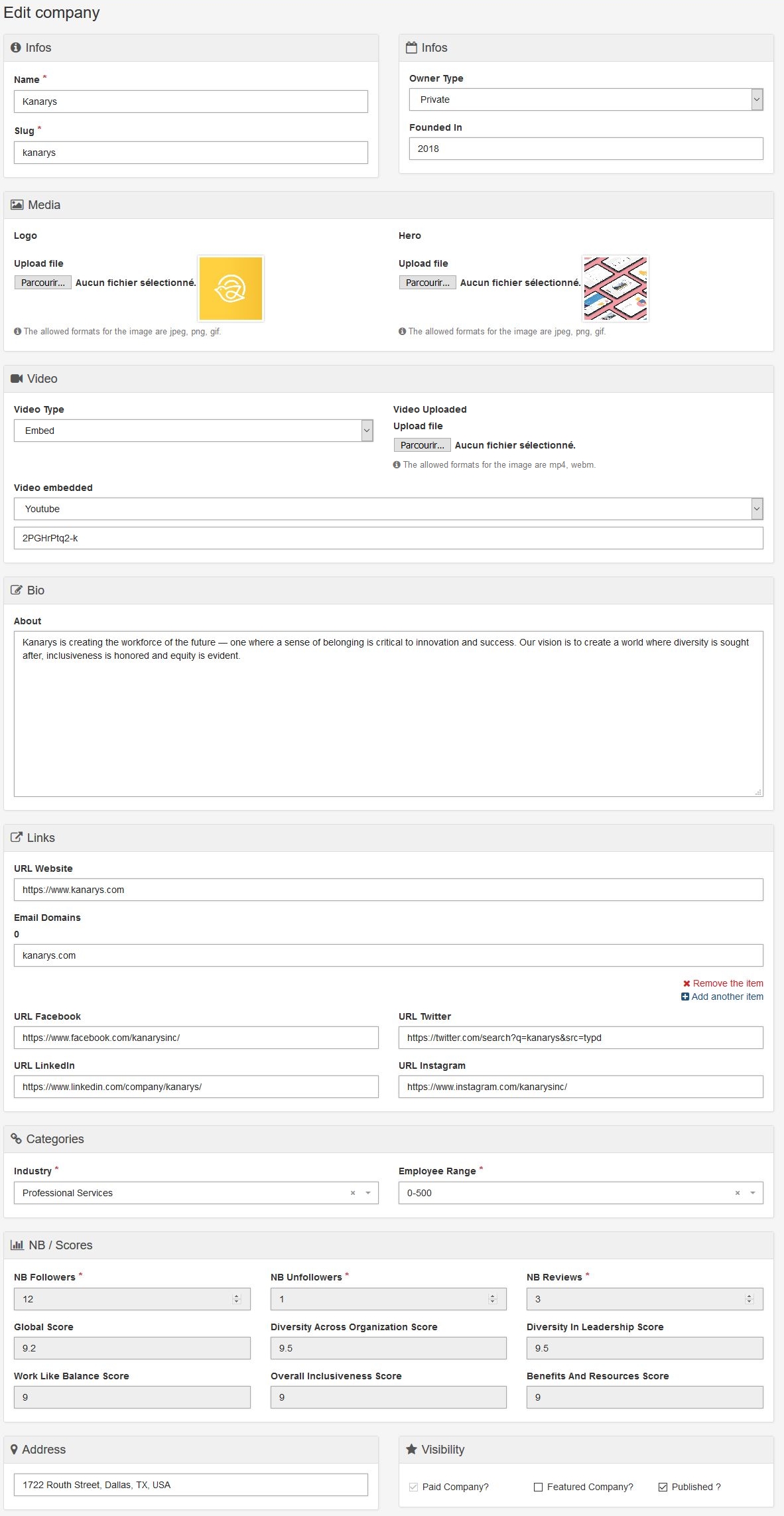
Task: Clear the 0-500 employee range selection
Action: click(x=738, y=1193)
